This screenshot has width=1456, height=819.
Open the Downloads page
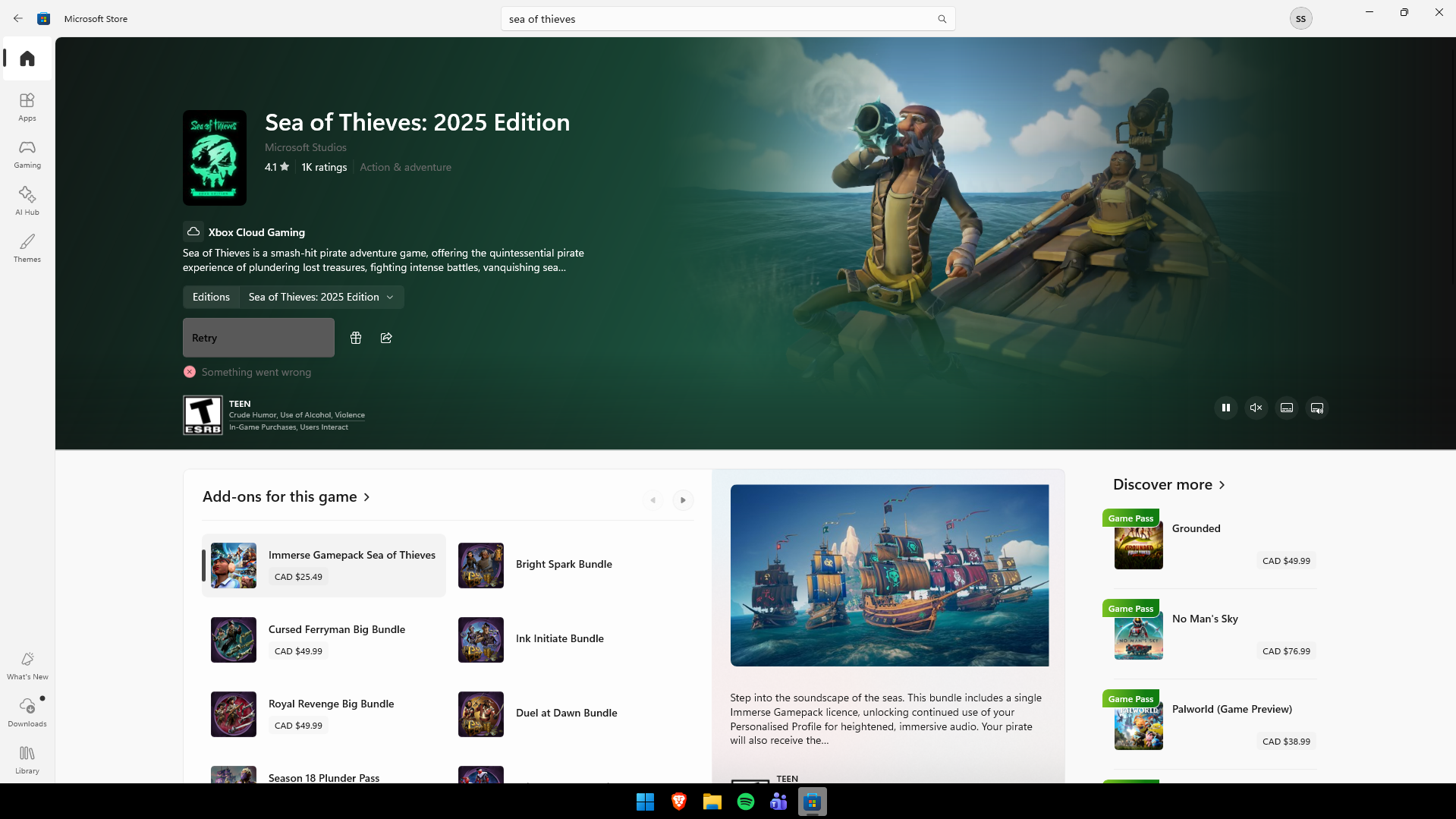27,713
